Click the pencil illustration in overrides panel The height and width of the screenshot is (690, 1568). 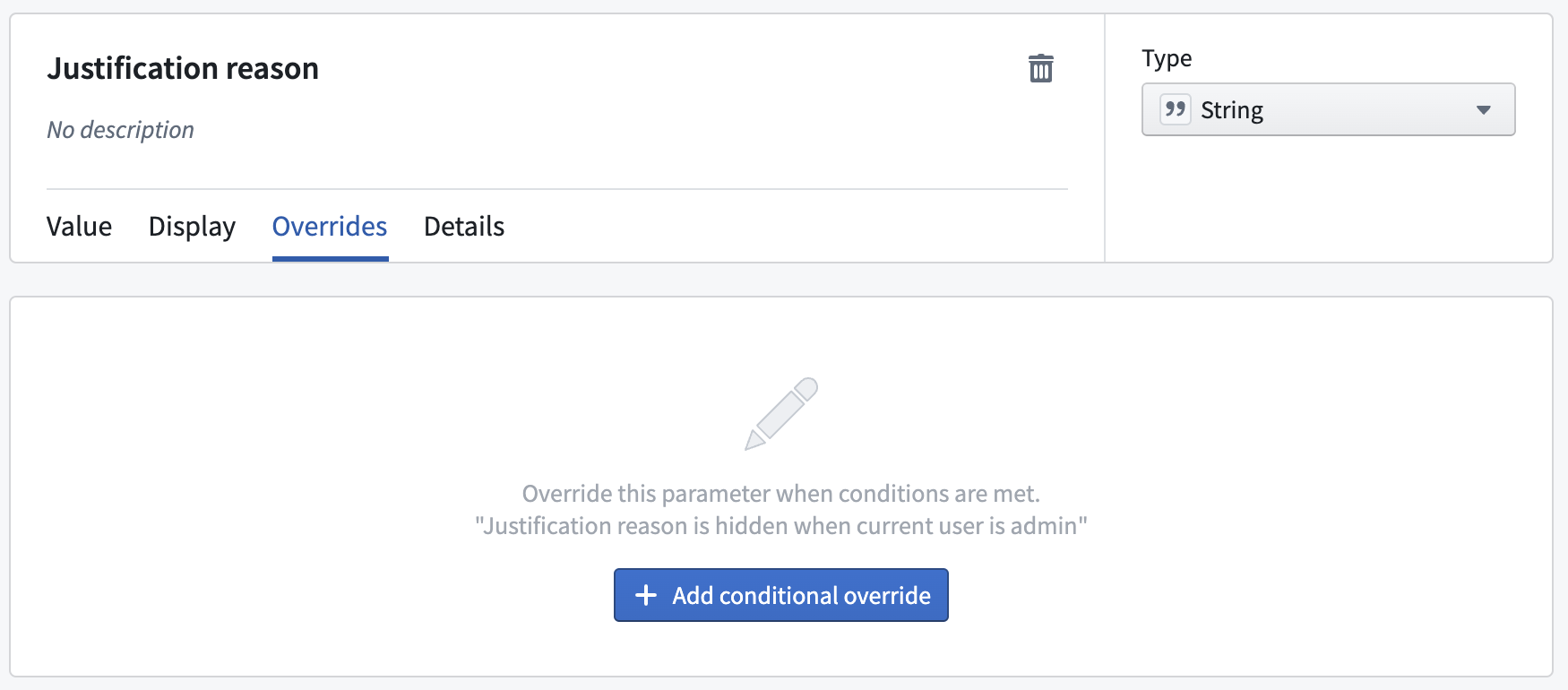pyautogui.click(x=781, y=413)
